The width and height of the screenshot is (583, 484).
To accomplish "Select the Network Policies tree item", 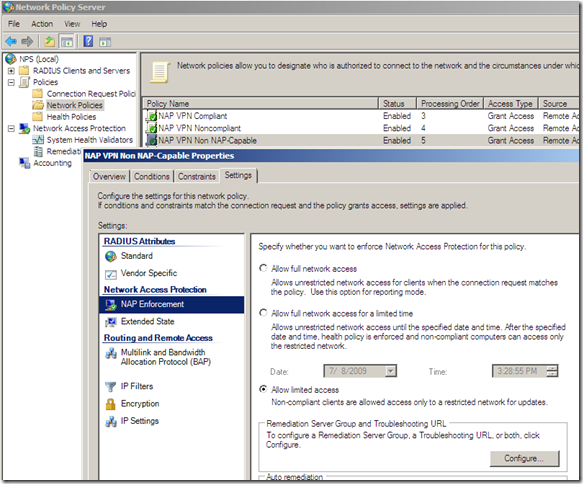I will 74,105.
